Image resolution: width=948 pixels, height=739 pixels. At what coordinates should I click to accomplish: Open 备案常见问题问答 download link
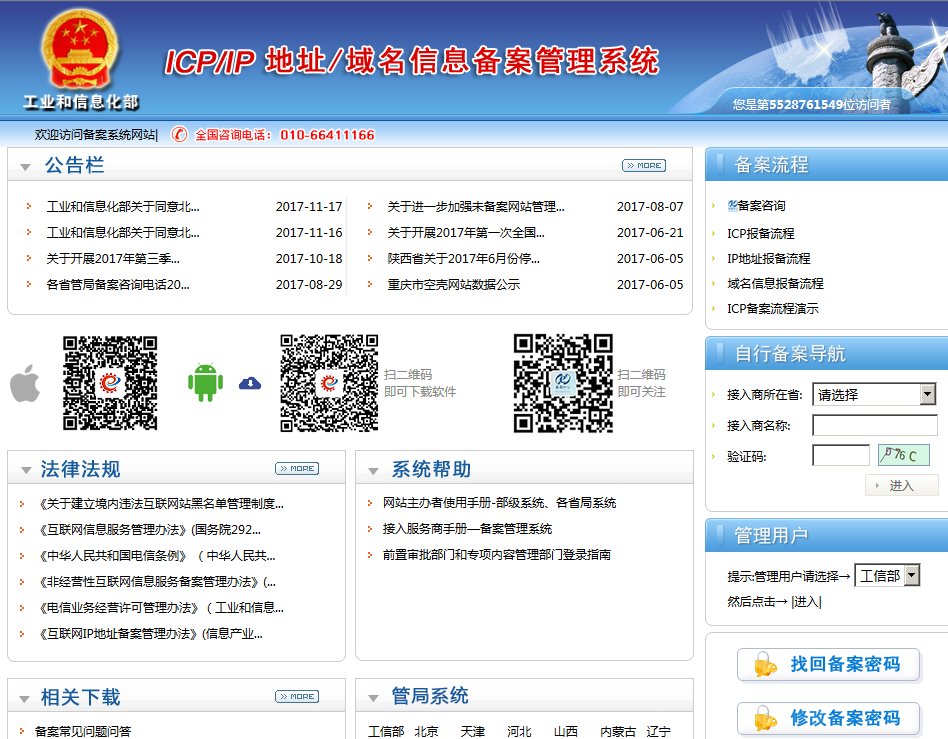click(83, 731)
